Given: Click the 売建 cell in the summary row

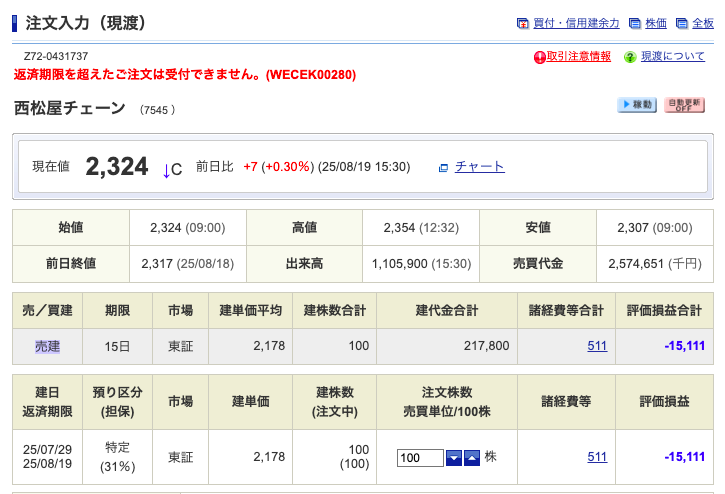Looking at the screenshot, I should pyautogui.click(x=48, y=346).
